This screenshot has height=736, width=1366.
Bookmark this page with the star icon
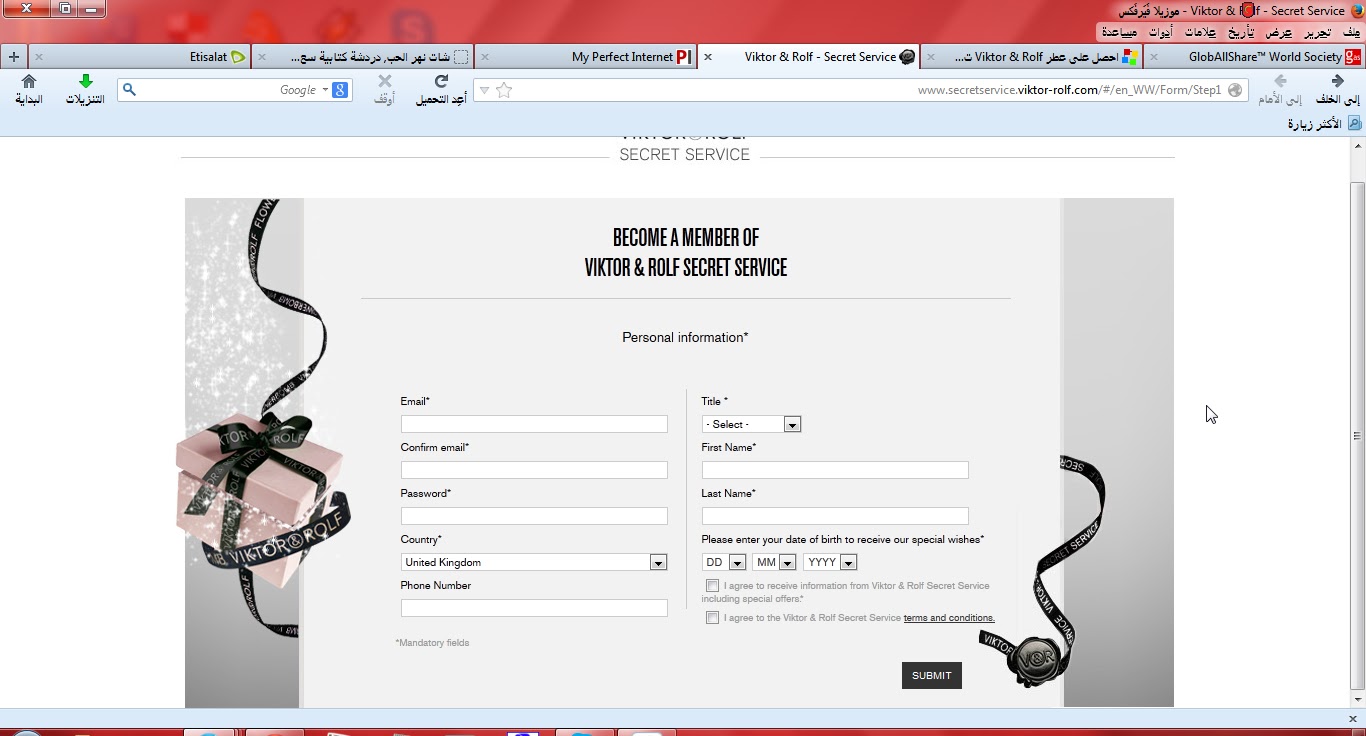(x=504, y=90)
